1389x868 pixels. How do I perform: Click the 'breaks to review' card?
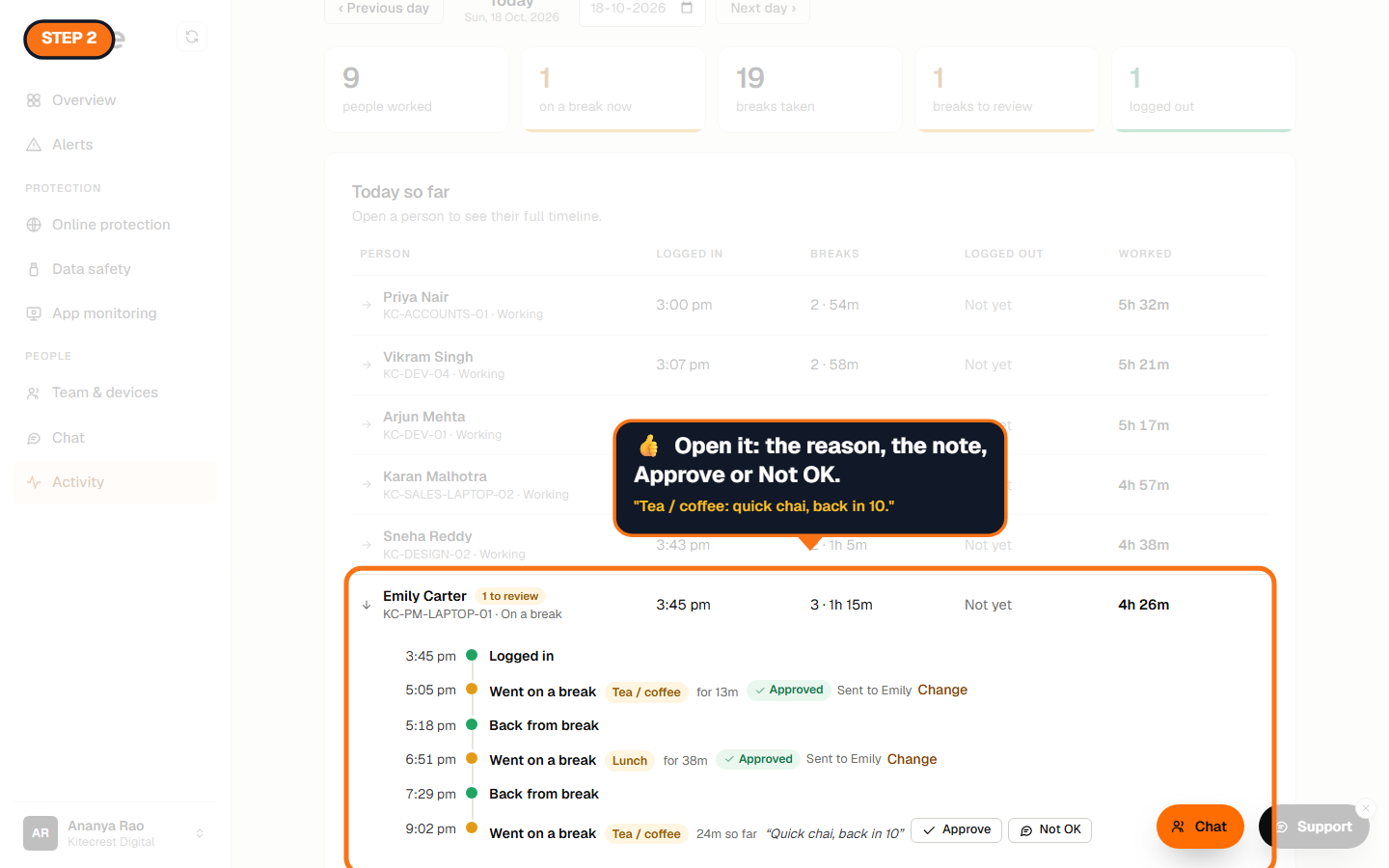point(1006,90)
